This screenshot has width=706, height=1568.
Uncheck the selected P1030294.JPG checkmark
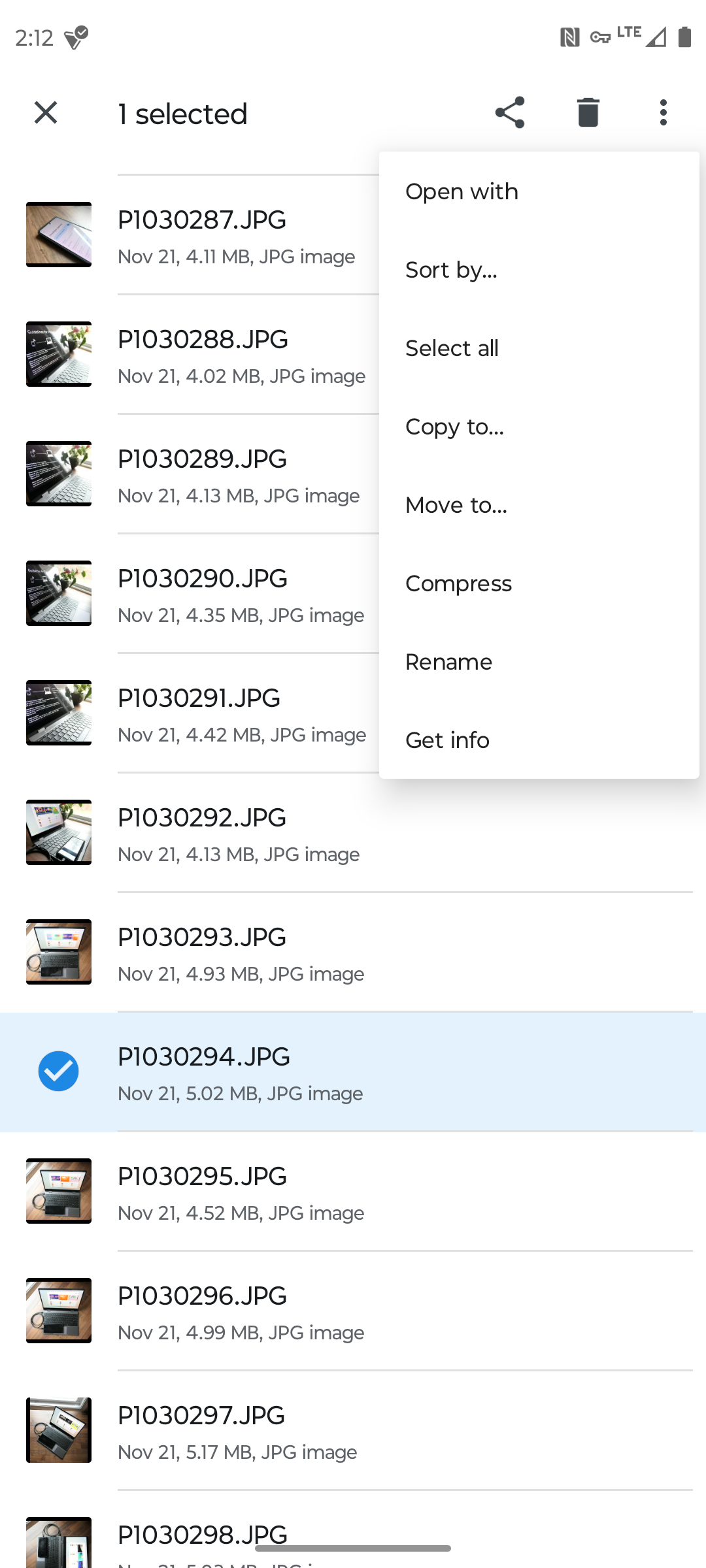point(58,1071)
